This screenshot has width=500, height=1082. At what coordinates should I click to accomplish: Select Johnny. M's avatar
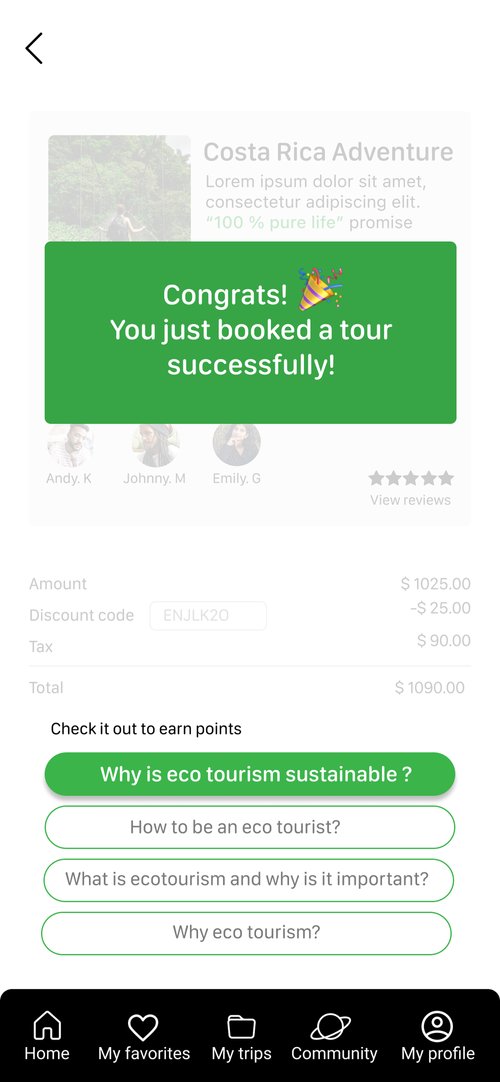point(156,445)
